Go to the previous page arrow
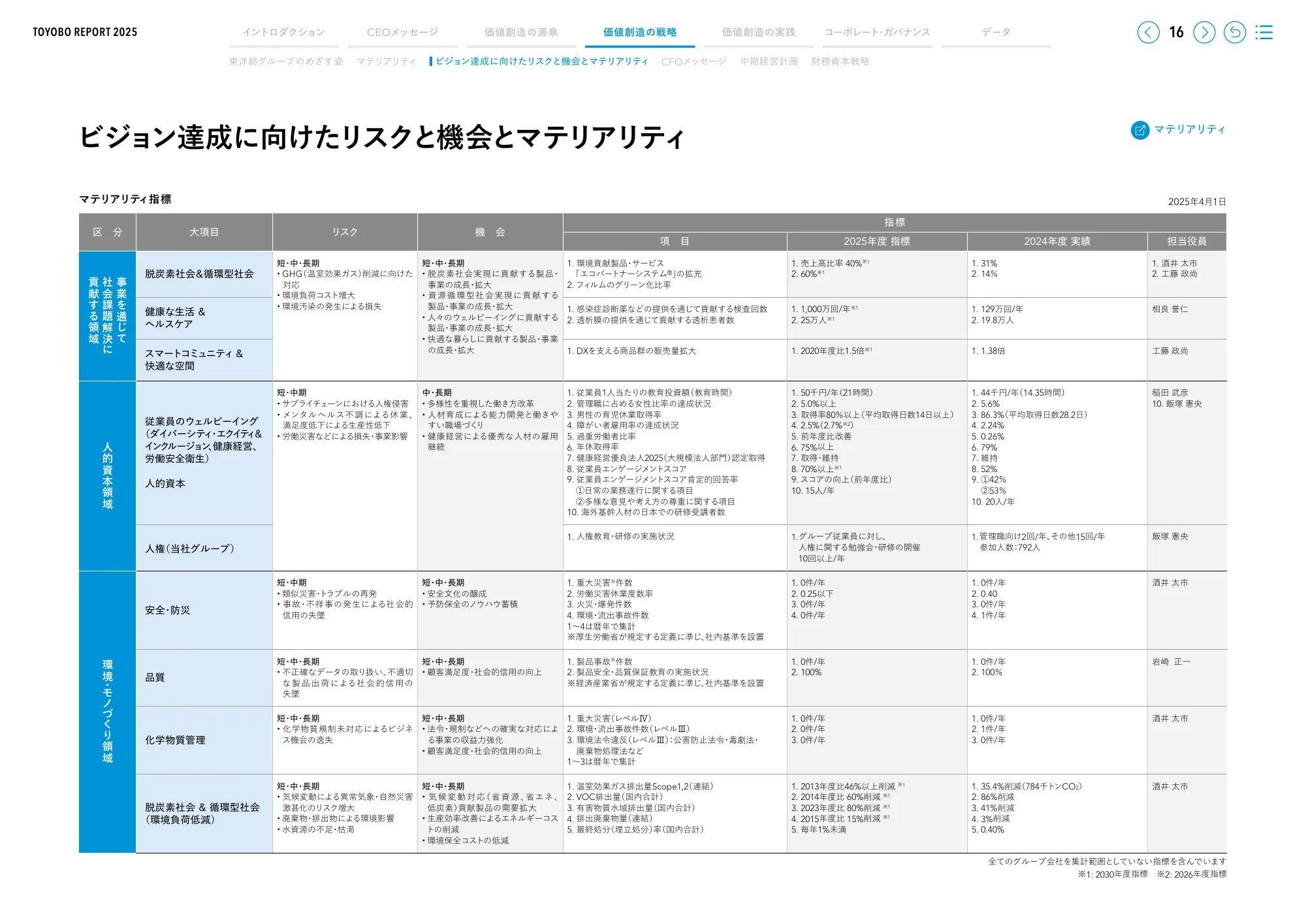The image size is (1306, 924). [x=1148, y=32]
